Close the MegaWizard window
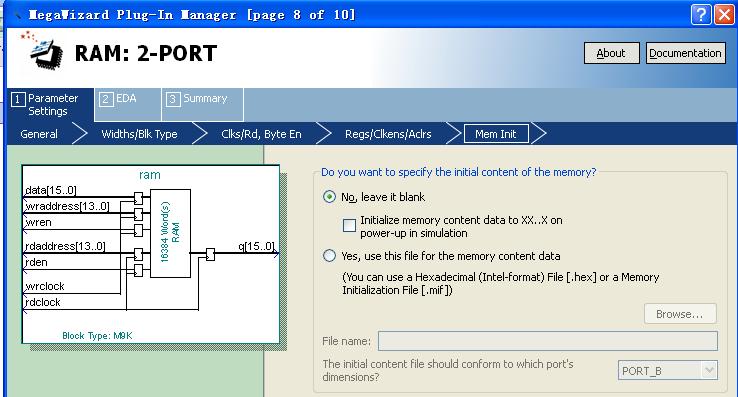Image resolution: width=738 pixels, height=397 pixels. [x=724, y=15]
